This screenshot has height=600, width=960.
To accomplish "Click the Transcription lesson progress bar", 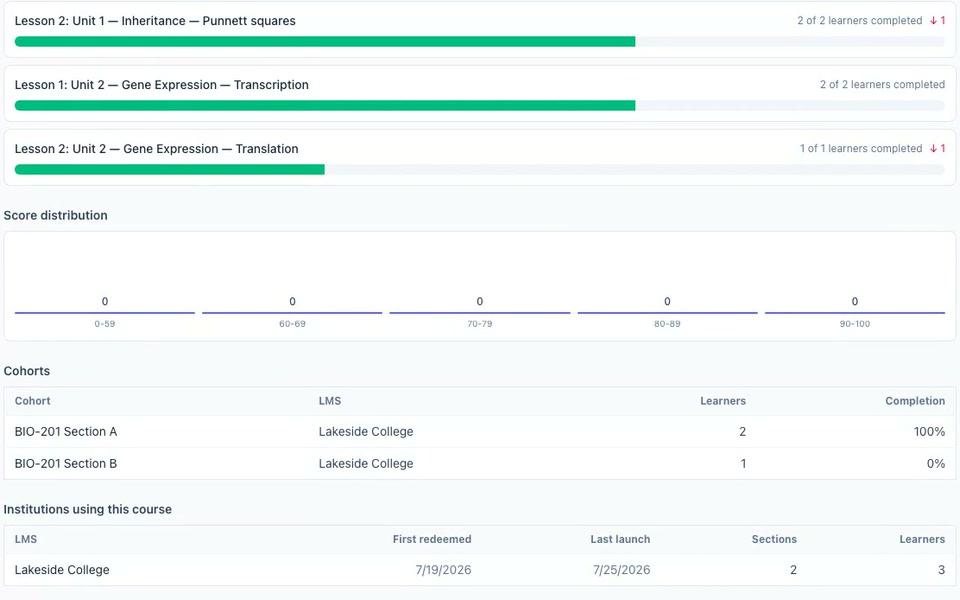I will coord(480,106).
